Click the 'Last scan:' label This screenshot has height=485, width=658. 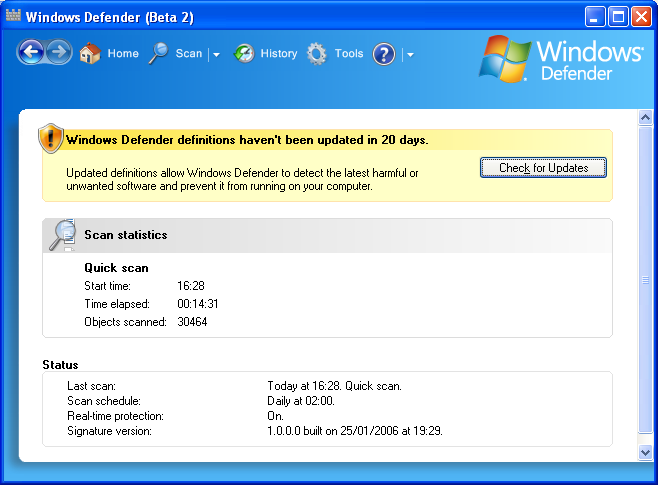(91, 386)
